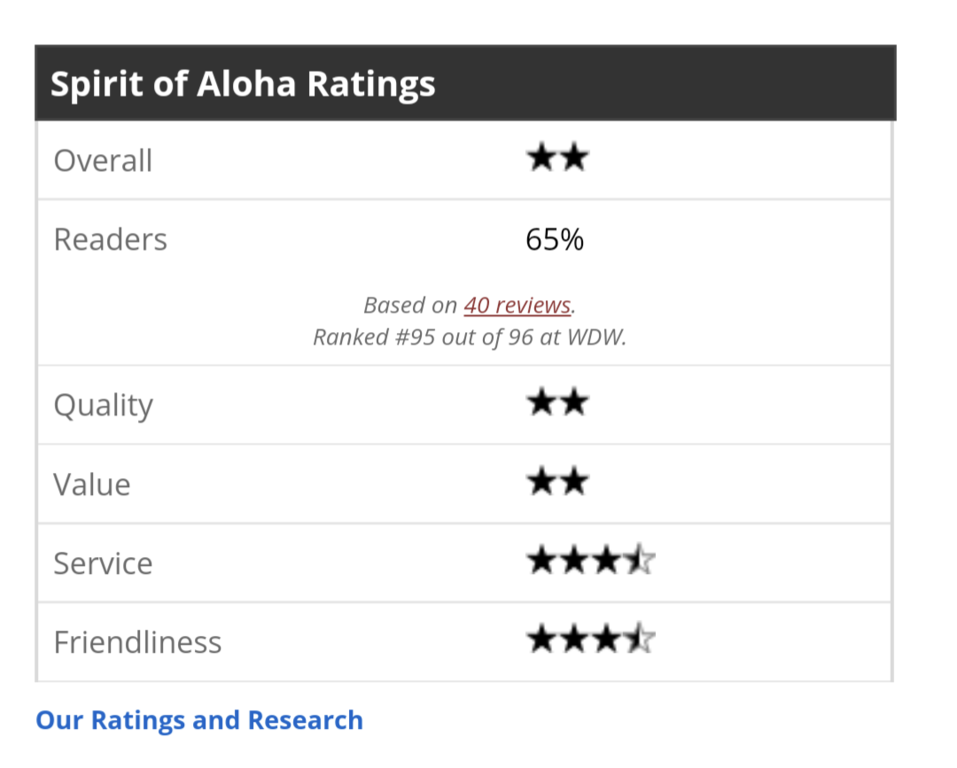The height and width of the screenshot is (768, 957).
Task: Open Our Ratings and Research link
Action: point(199,720)
